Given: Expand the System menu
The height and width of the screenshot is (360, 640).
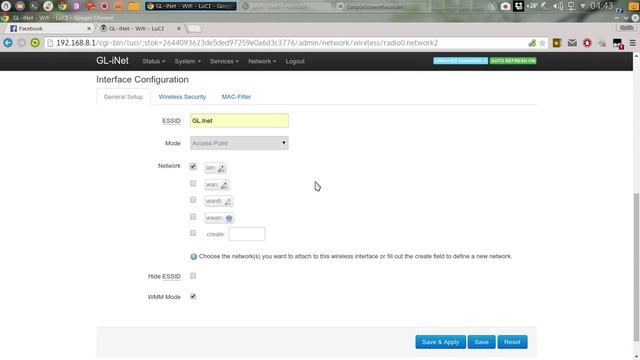Looking at the screenshot, I should (x=187, y=61).
